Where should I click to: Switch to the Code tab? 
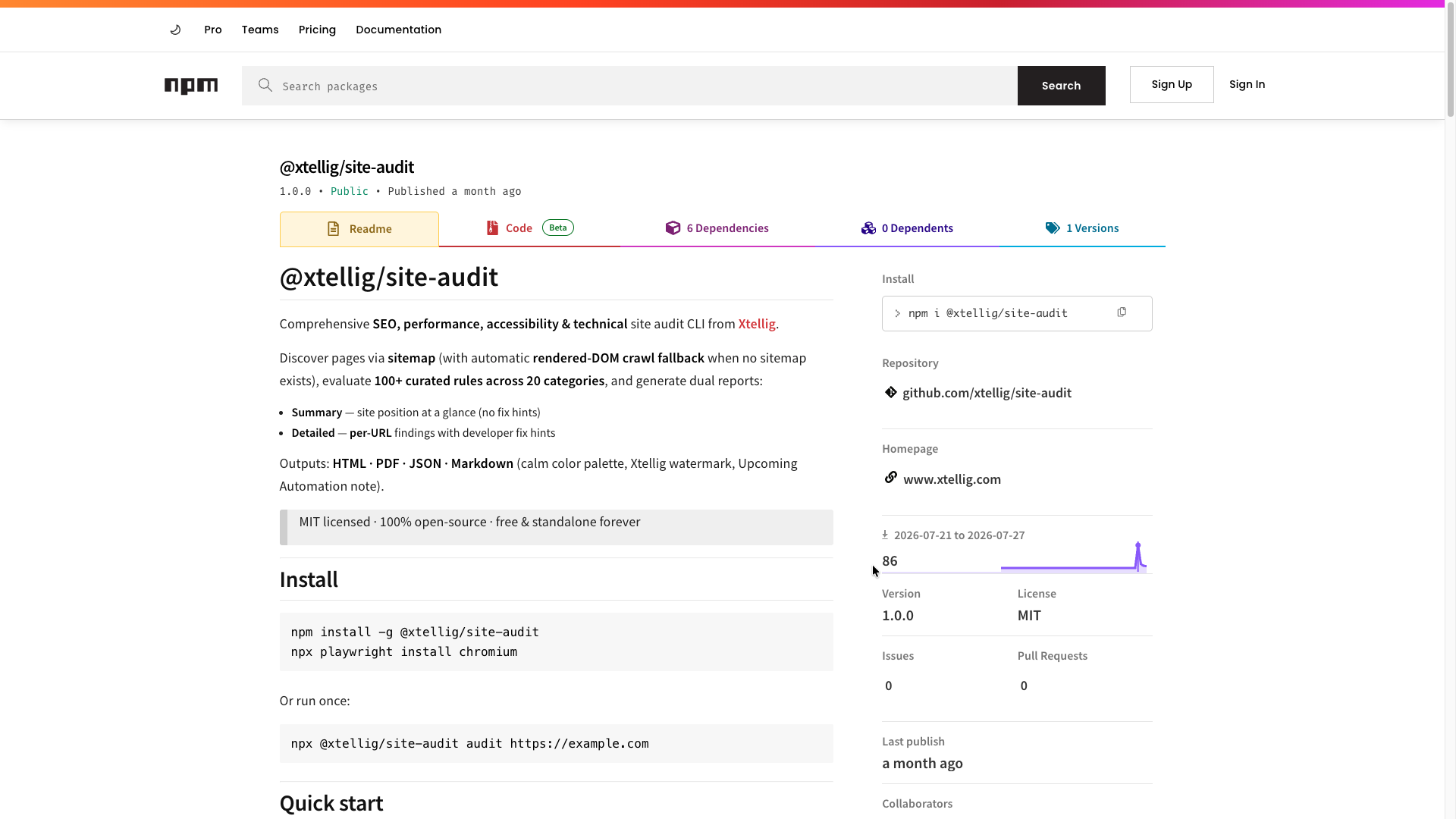(x=529, y=228)
